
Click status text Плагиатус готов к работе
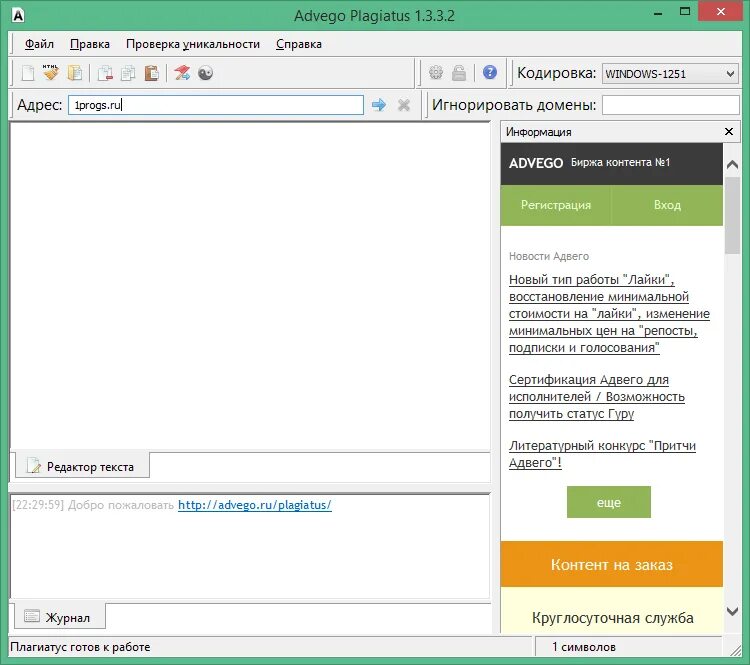tap(80, 647)
